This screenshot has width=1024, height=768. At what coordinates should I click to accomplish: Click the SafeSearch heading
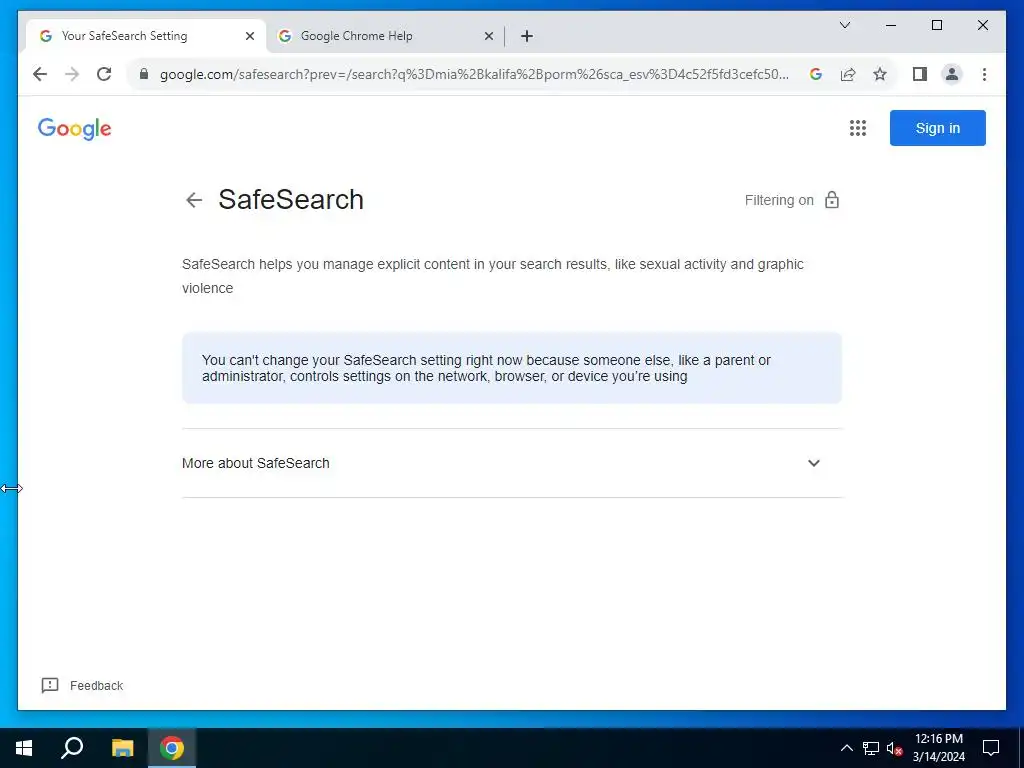coord(291,200)
